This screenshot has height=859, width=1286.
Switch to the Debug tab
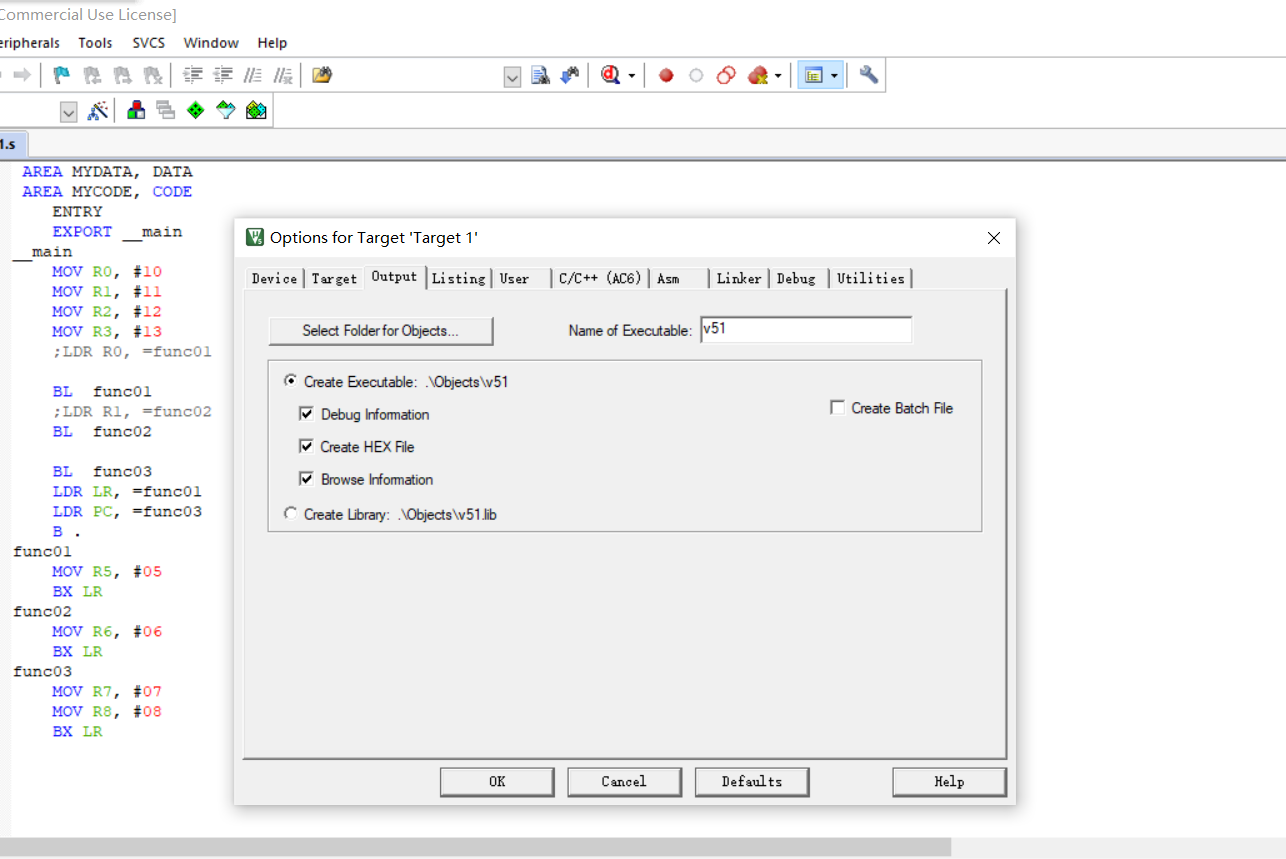coord(799,279)
